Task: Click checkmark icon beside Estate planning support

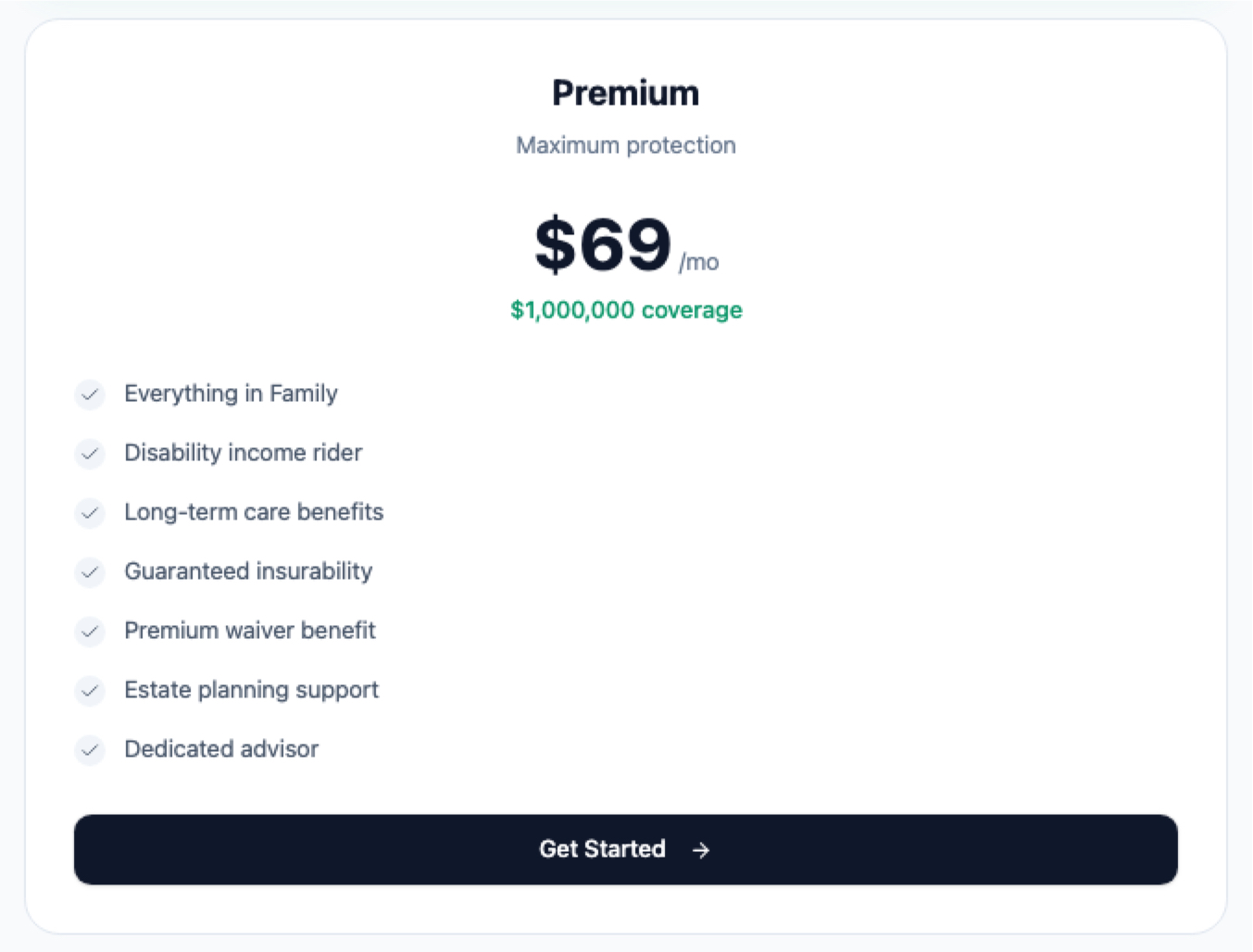Action: (x=90, y=691)
